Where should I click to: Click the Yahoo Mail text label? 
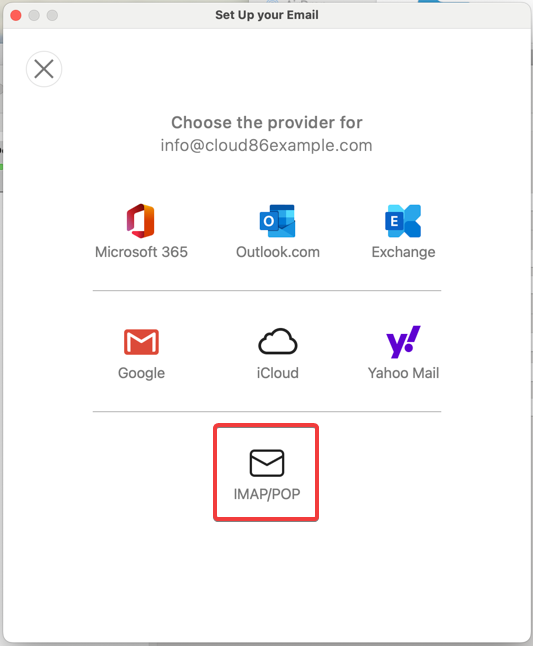click(403, 373)
